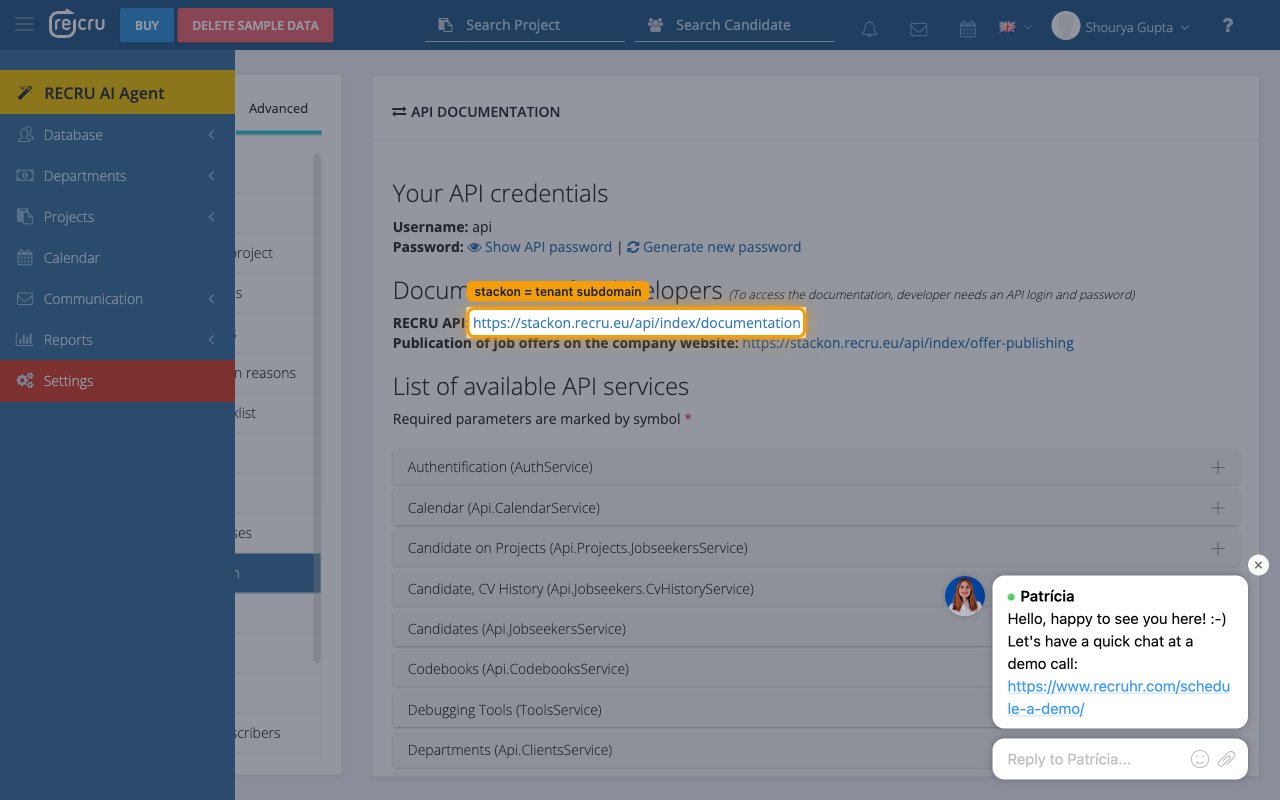Click the Database sidebar icon
The width and height of the screenshot is (1280, 800).
(x=25, y=135)
